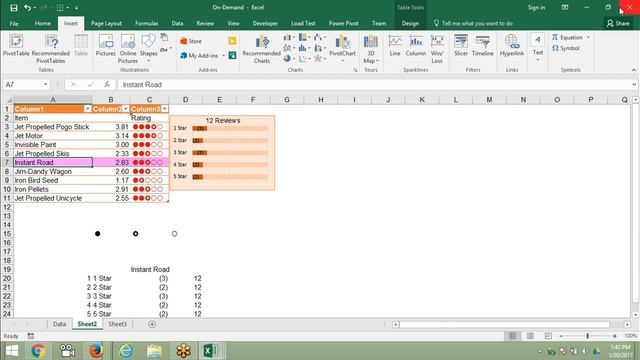The image size is (640, 360).
Task: Collapse the ribbon
Action: (634, 70)
